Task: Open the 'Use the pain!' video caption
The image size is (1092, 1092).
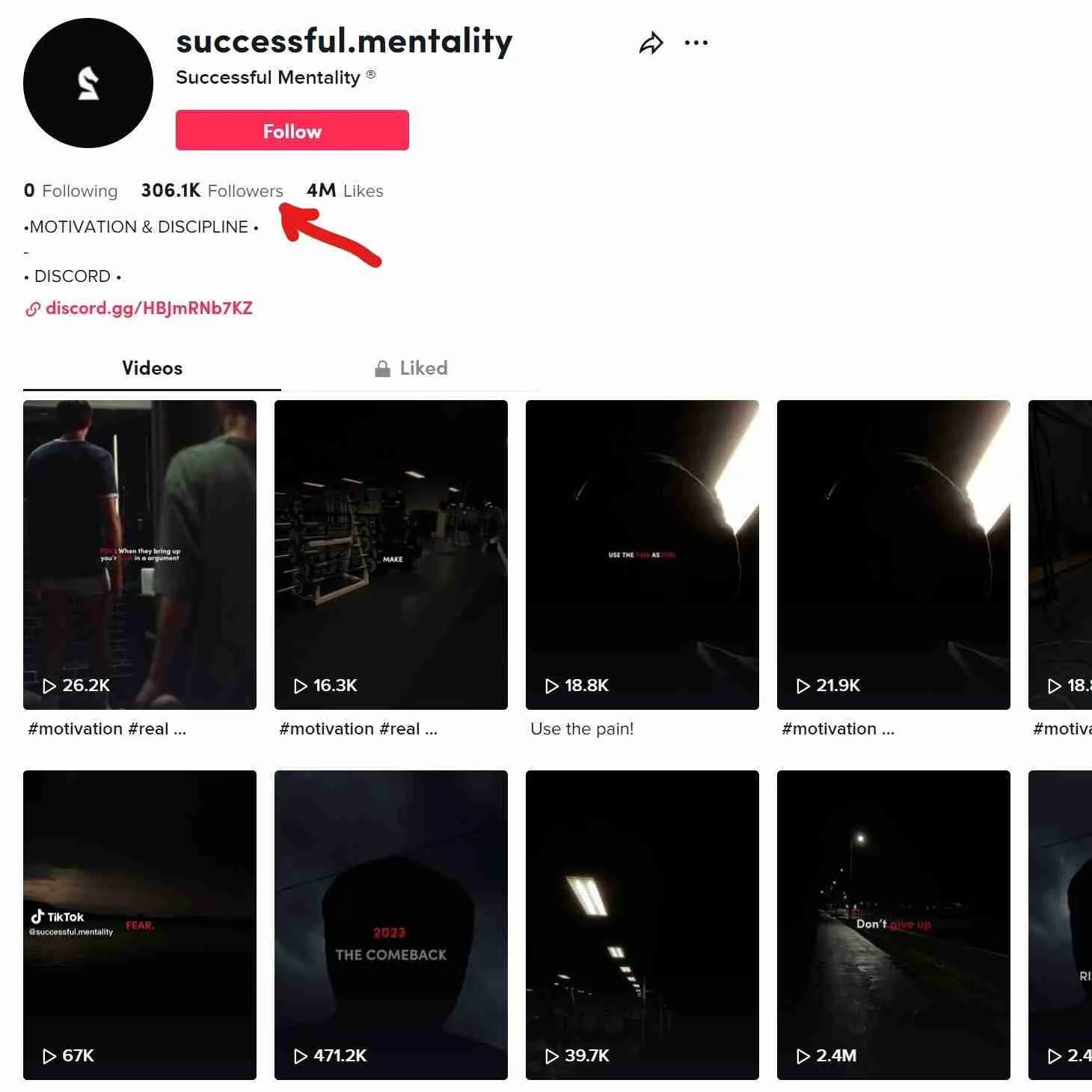Action: 583,728
